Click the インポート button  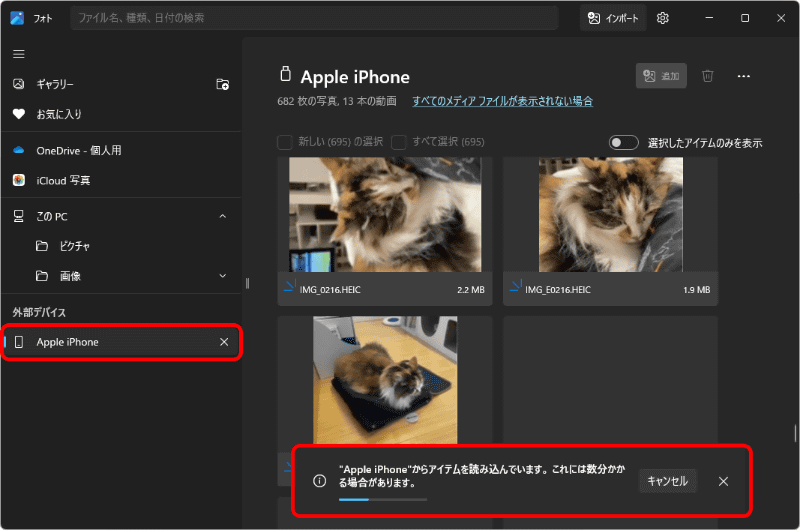click(x=613, y=18)
